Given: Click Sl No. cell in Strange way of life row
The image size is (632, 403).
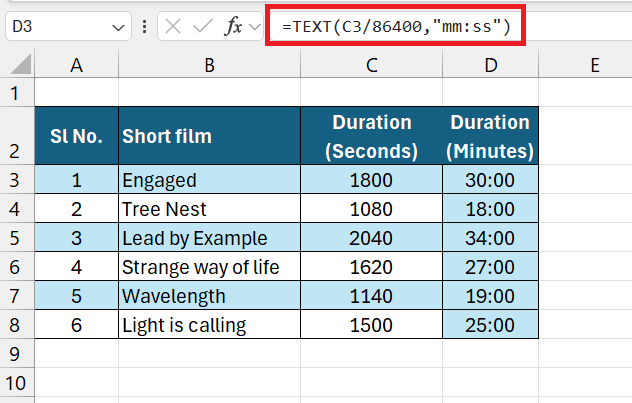Looking at the screenshot, I should pyautogui.click(x=77, y=267).
